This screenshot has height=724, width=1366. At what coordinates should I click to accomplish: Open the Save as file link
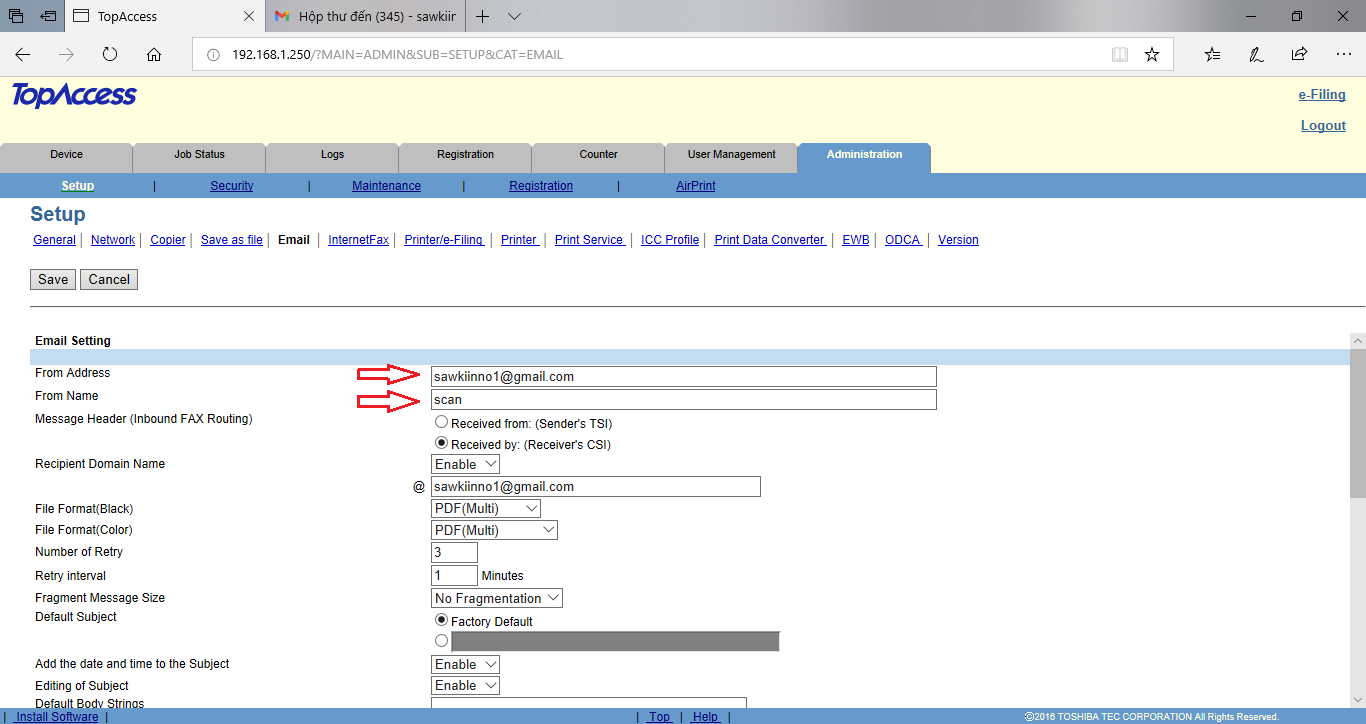tap(232, 240)
